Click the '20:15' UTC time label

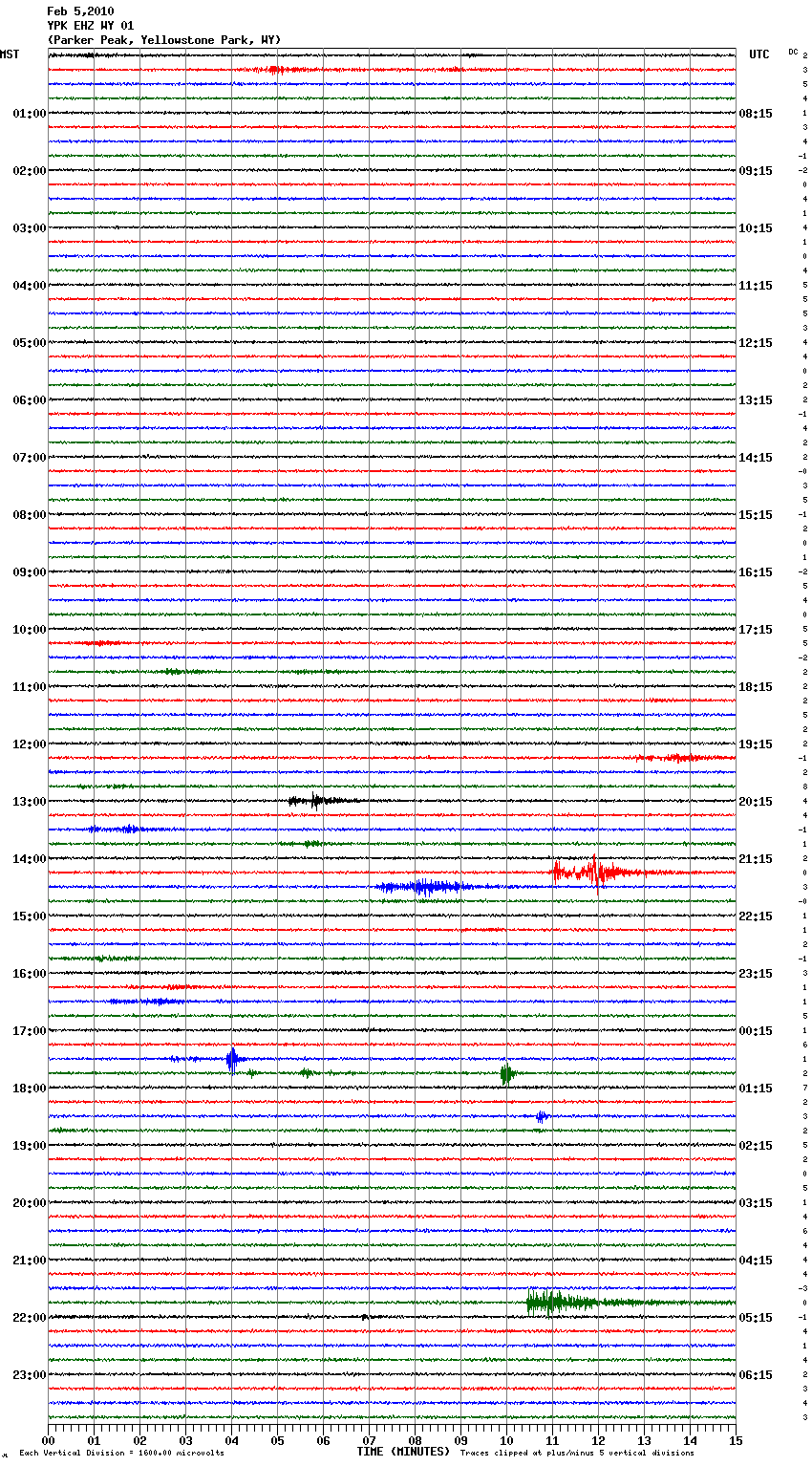click(x=756, y=802)
